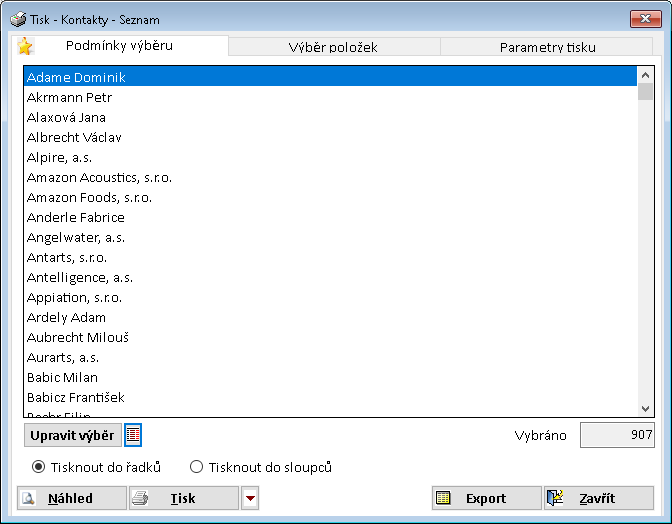Click the printer icon in the title bar
The image size is (672, 524).
(17, 19)
